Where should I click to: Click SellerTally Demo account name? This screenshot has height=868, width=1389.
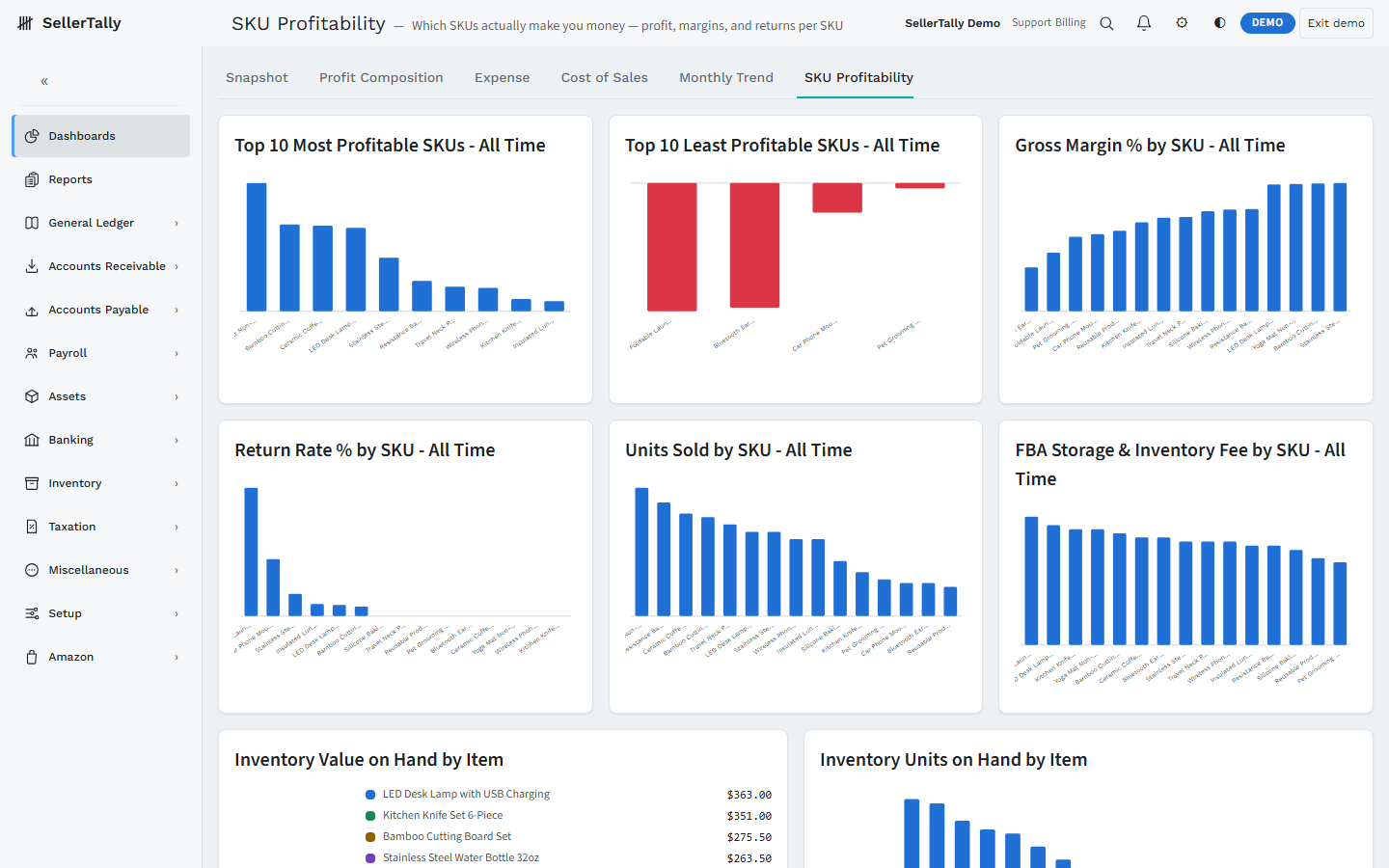[x=952, y=23]
